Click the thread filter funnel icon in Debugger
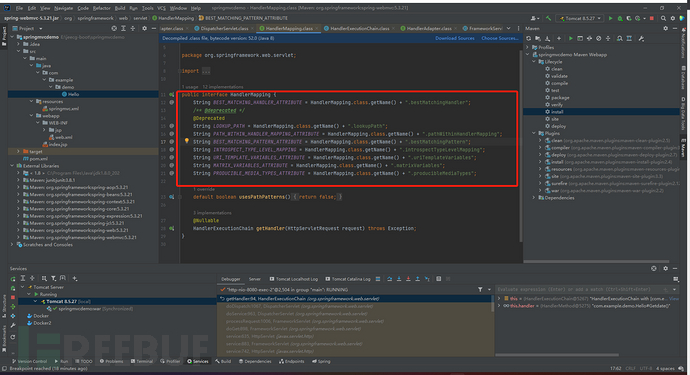This screenshot has width=690, height=375. pyautogui.click(x=480, y=290)
